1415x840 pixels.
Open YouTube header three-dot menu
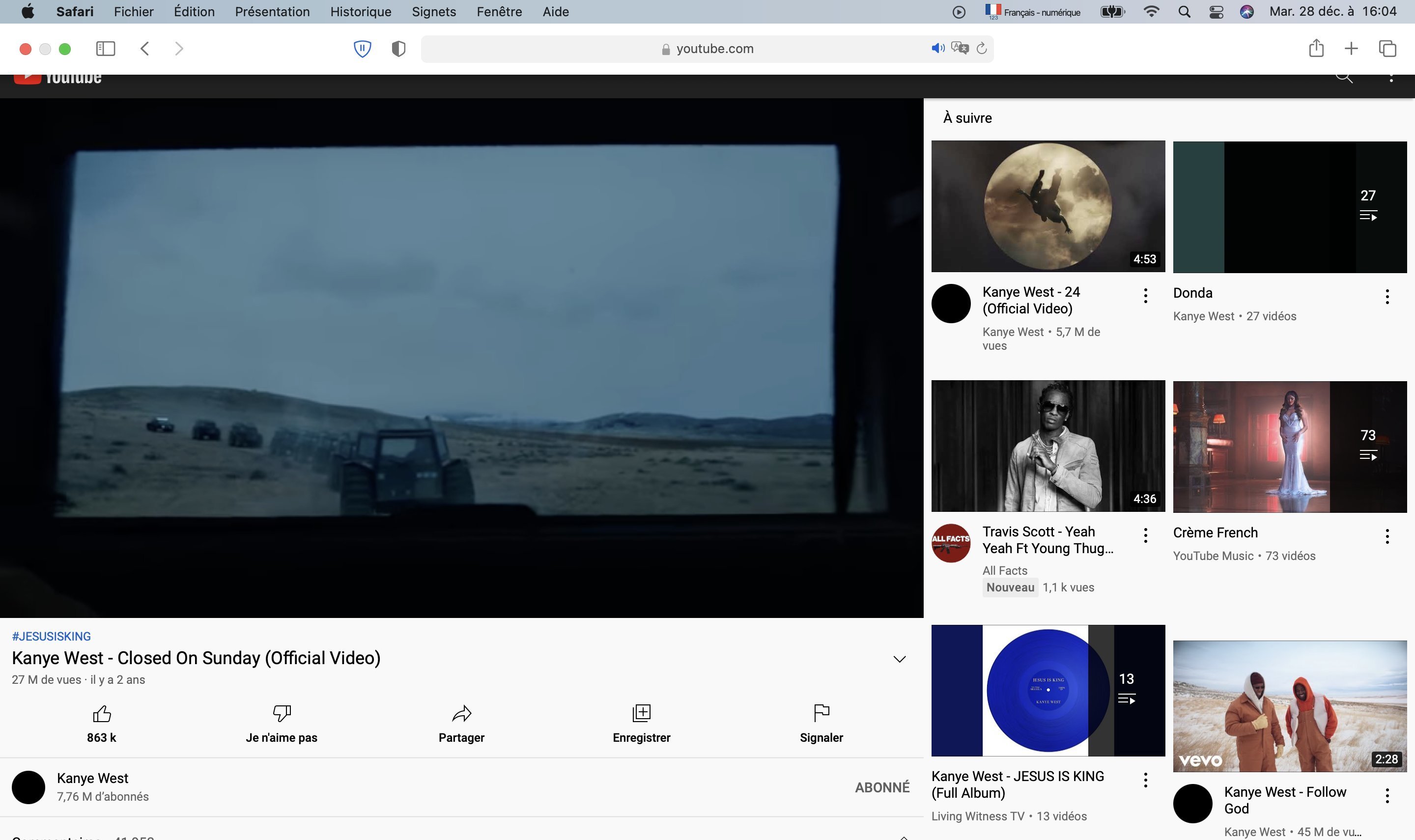click(x=1391, y=78)
